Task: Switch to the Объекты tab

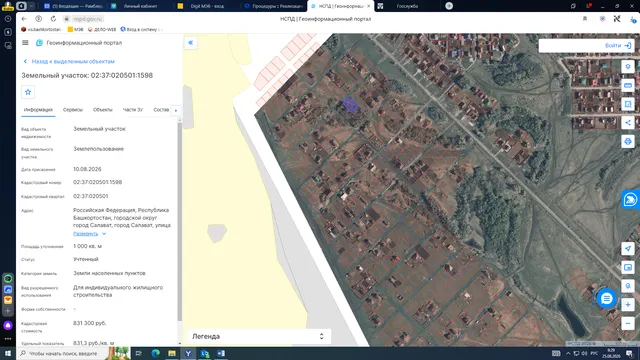Action: tap(102, 110)
